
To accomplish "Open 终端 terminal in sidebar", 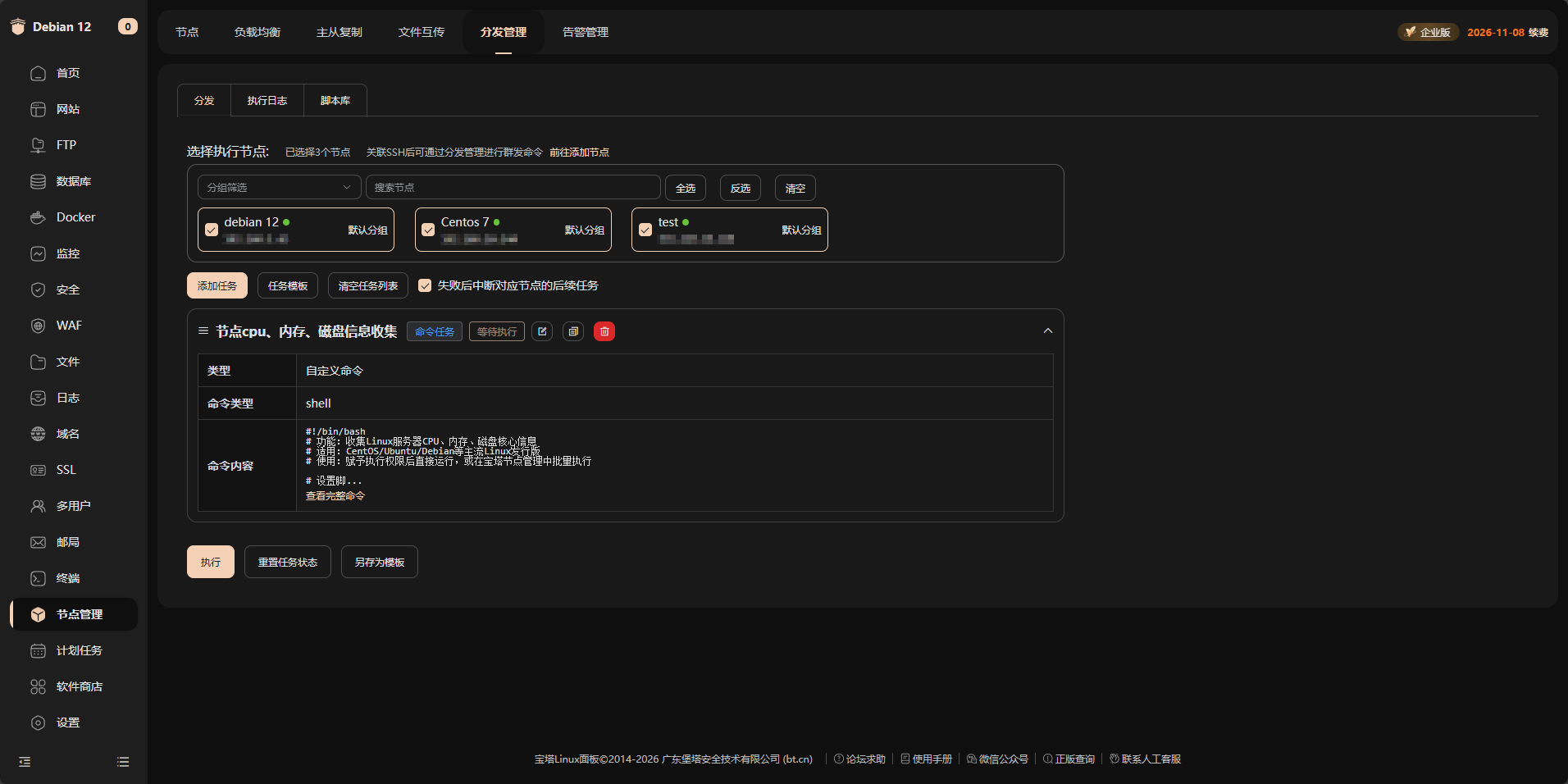I will pyautogui.click(x=67, y=578).
